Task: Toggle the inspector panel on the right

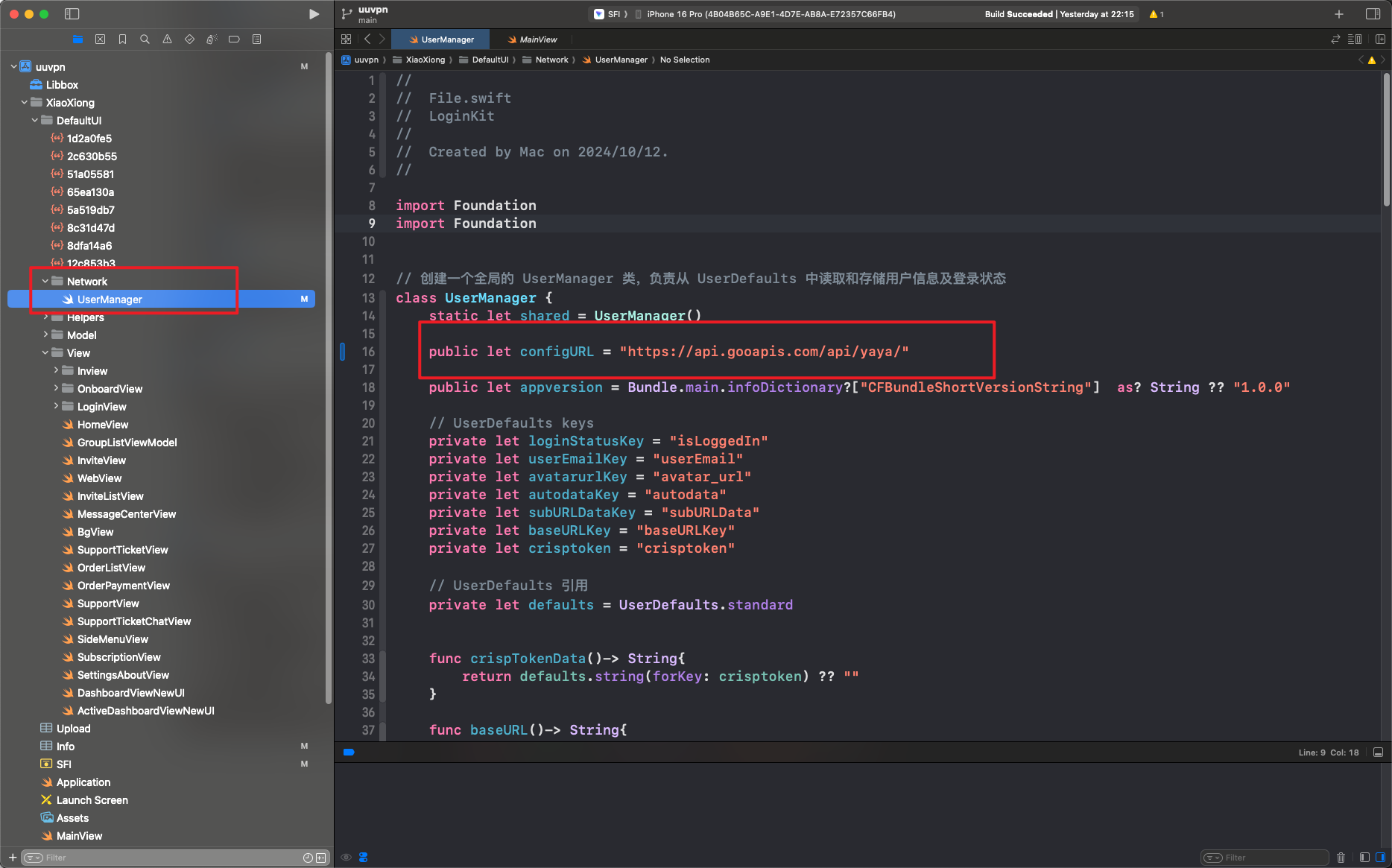Action: 1373,14
